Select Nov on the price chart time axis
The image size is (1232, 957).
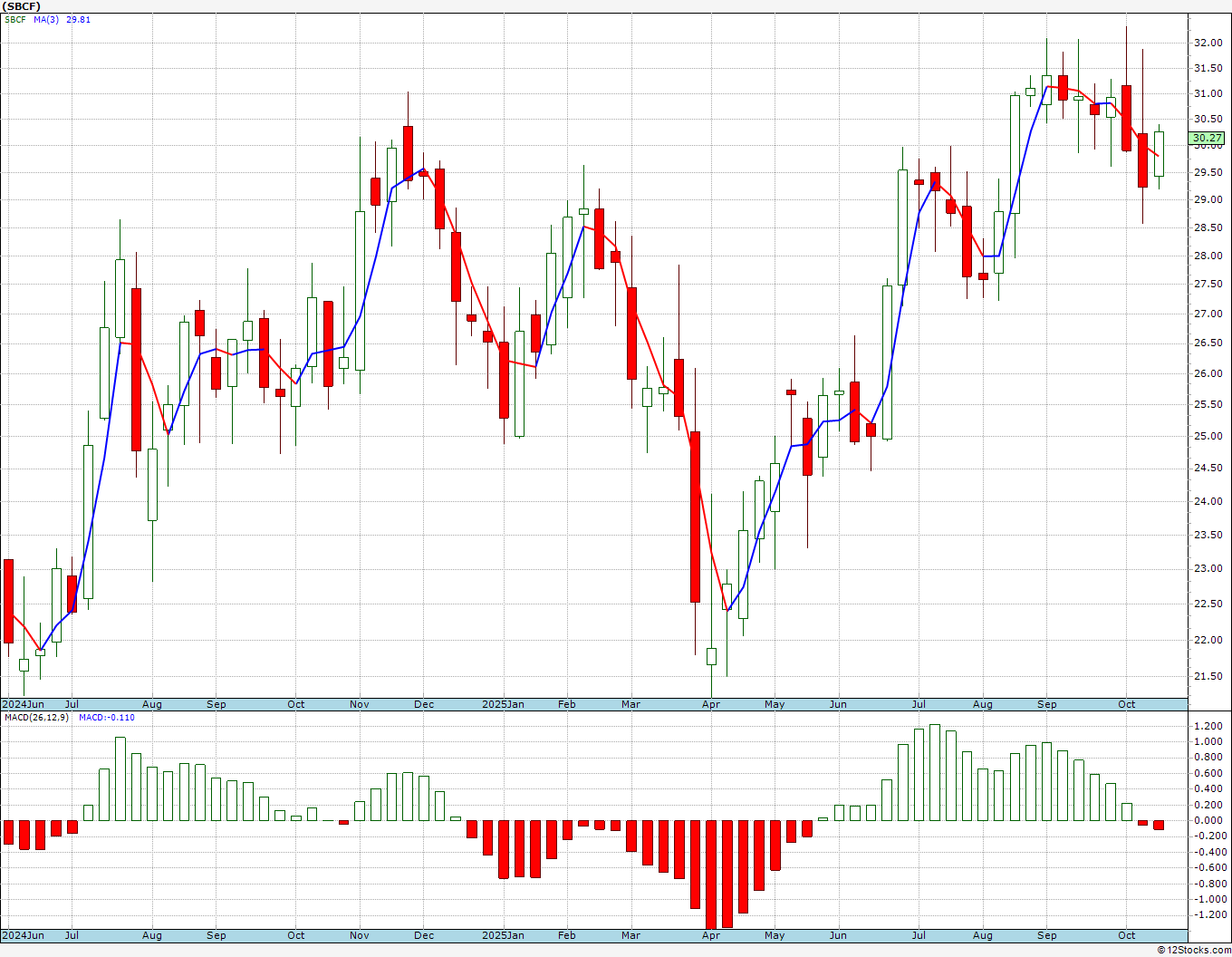360,704
